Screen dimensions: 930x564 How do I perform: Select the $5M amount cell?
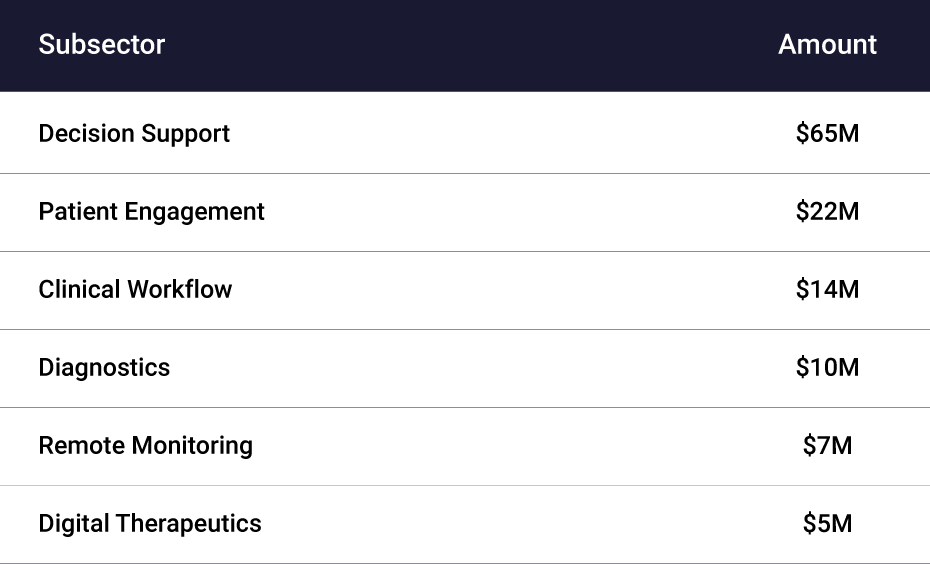tap(827, 524)
